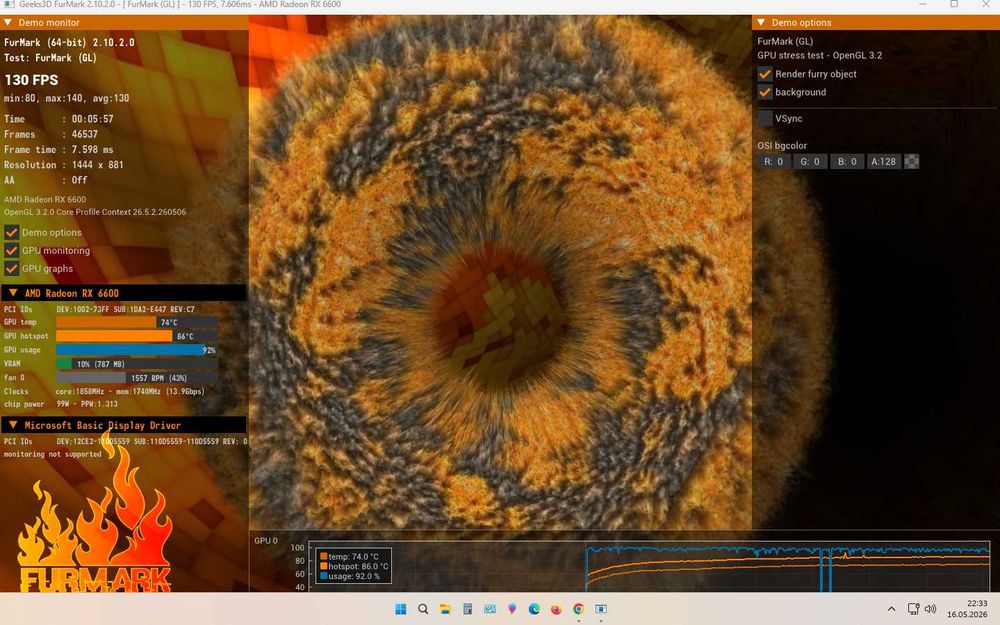This screenshot has height=625, width=1000.
Task: Show hidden system tray icons
Action: pos(891,609)
